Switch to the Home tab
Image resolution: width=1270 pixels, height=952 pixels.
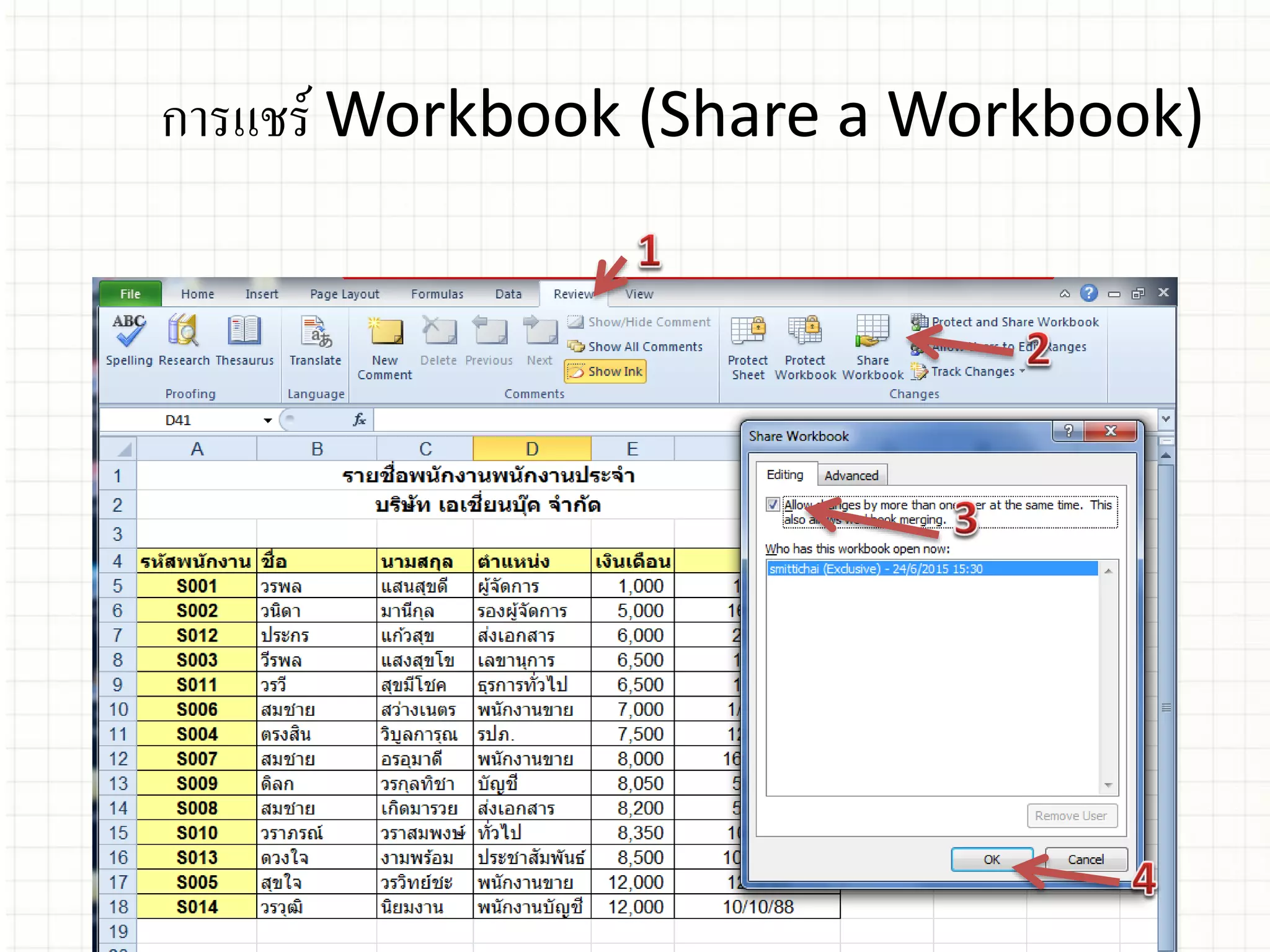point(197,294)
